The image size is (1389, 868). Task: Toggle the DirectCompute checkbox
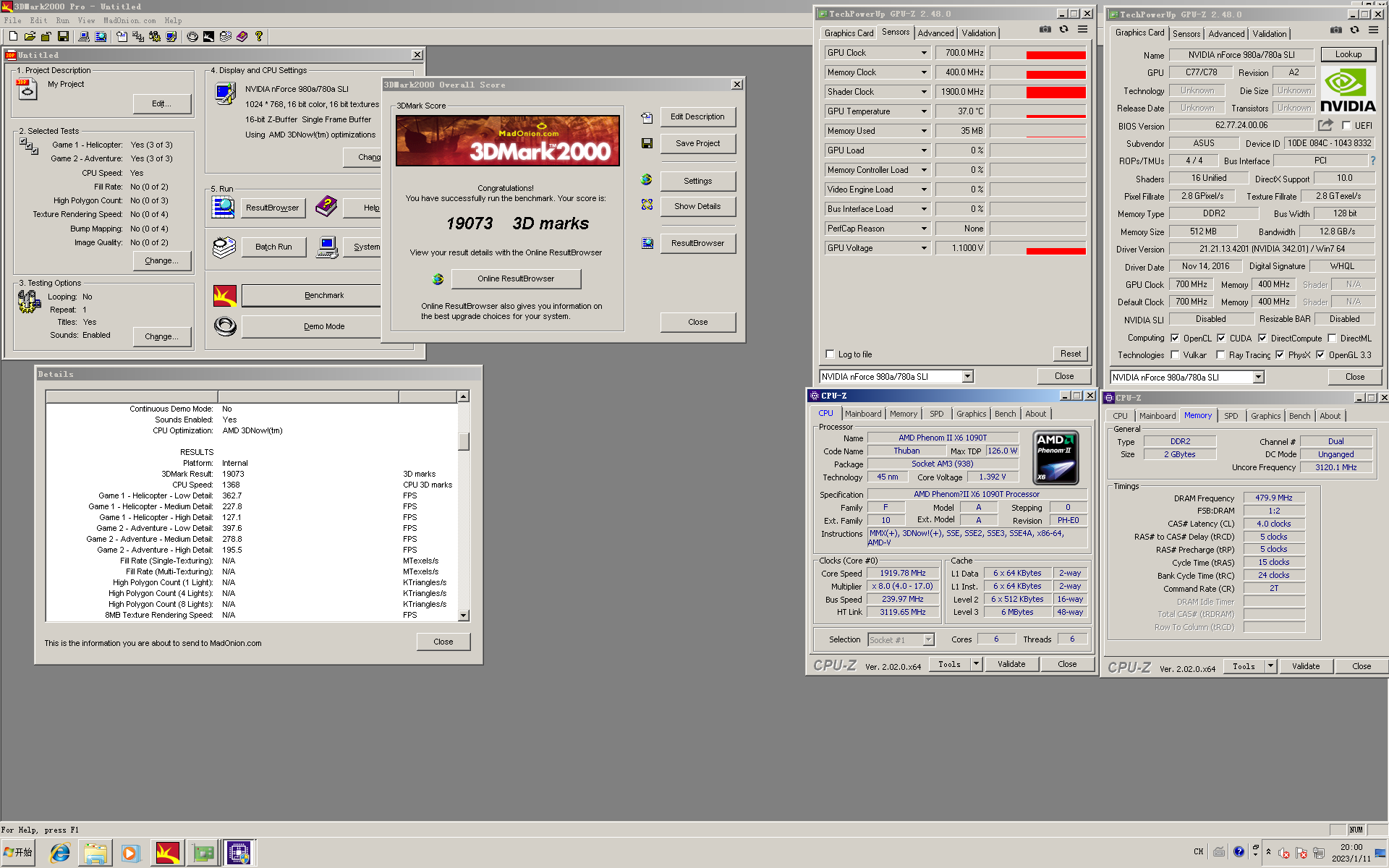[1262, 338]
